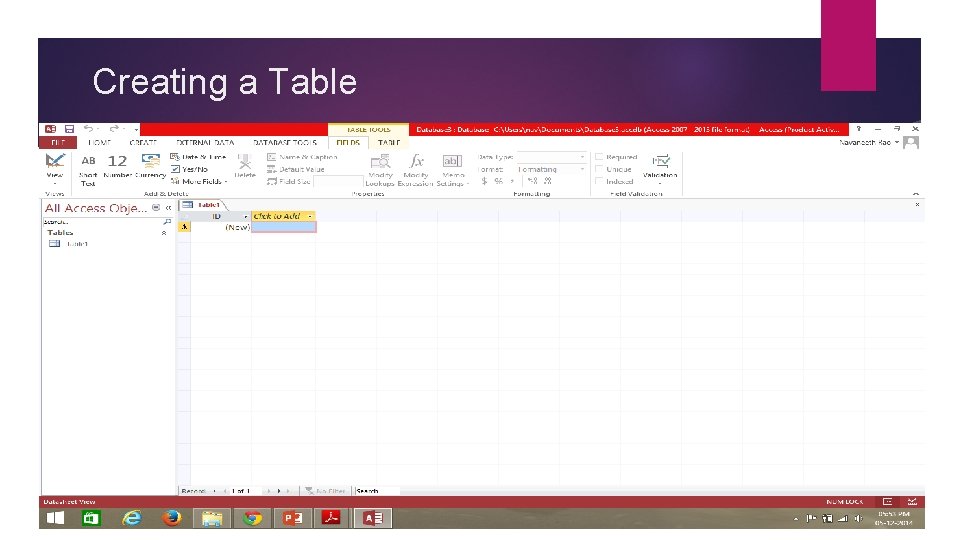Screen dimensions: 960x540
Task: Click the record Search box at bottom
Action: (377, 490)
